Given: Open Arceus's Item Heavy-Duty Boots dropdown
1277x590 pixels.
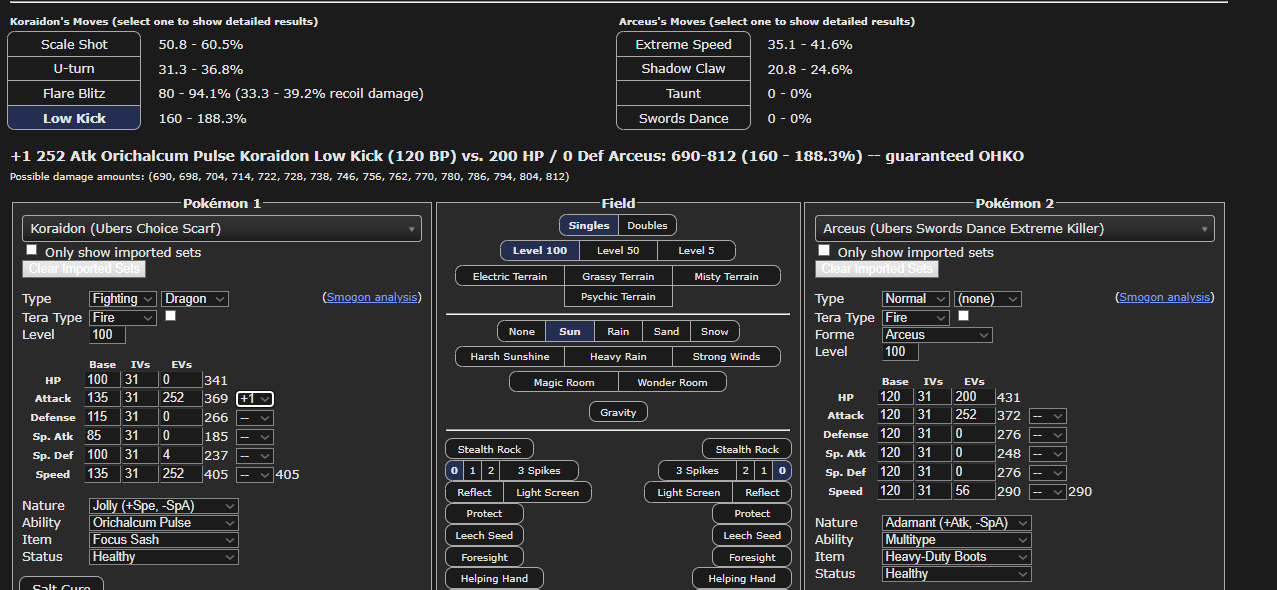Looking at the screenshot, I should pyautogui.click(x=957, y=557).
